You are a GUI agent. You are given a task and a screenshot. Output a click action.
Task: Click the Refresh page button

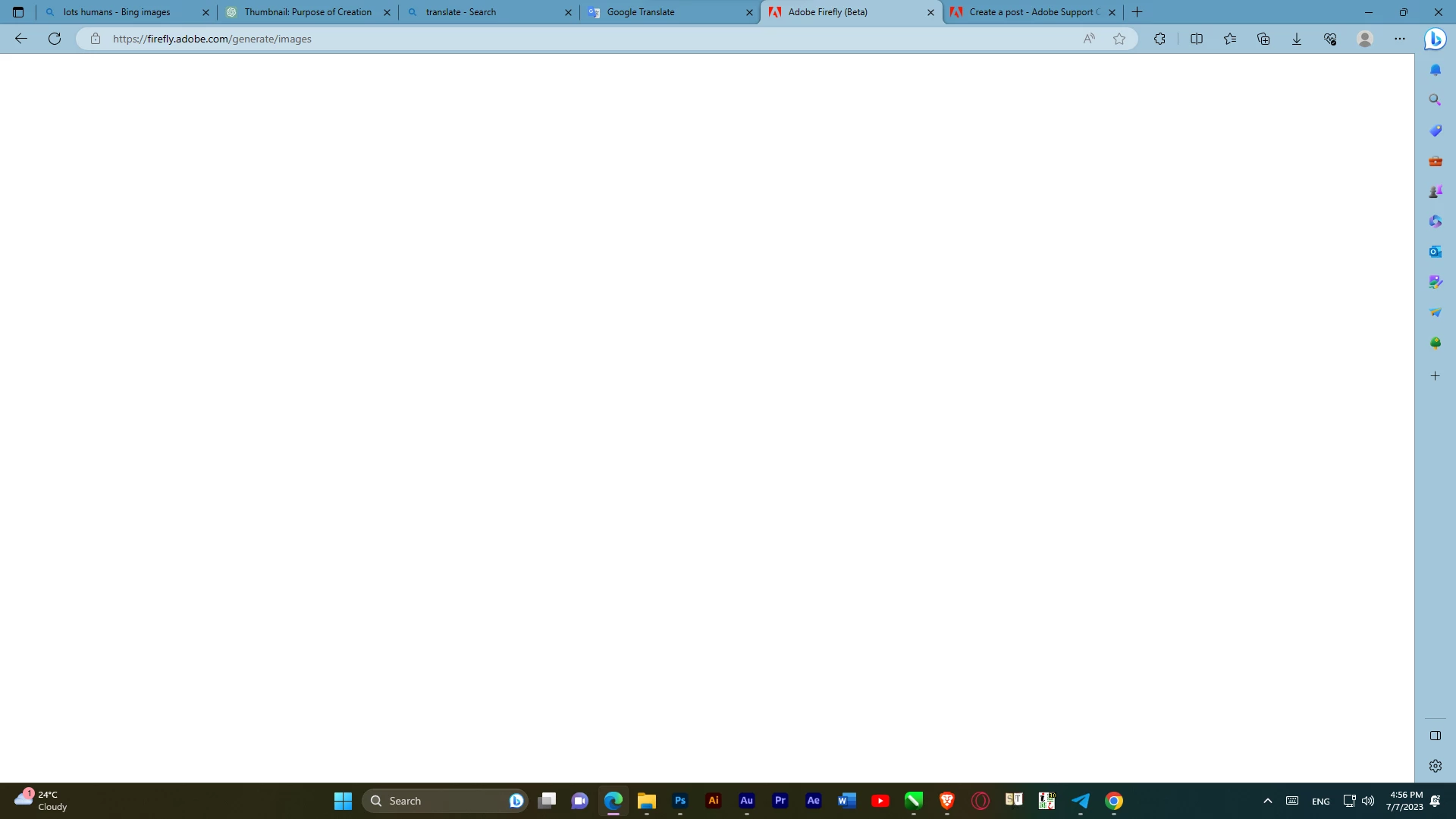click(x=55, y=39)
